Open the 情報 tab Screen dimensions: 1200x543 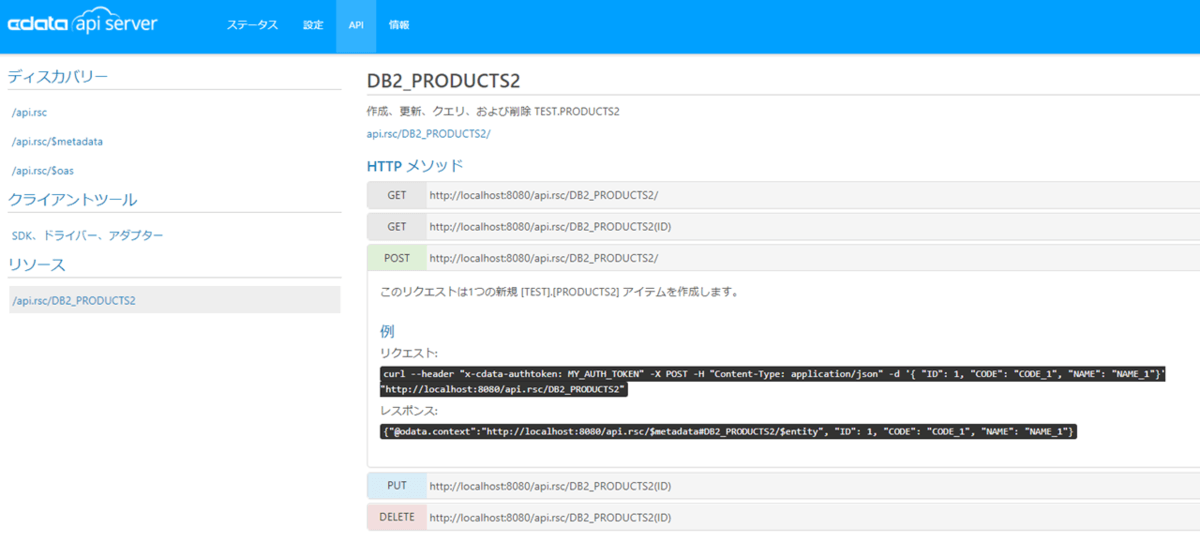(x=399, y=25)
